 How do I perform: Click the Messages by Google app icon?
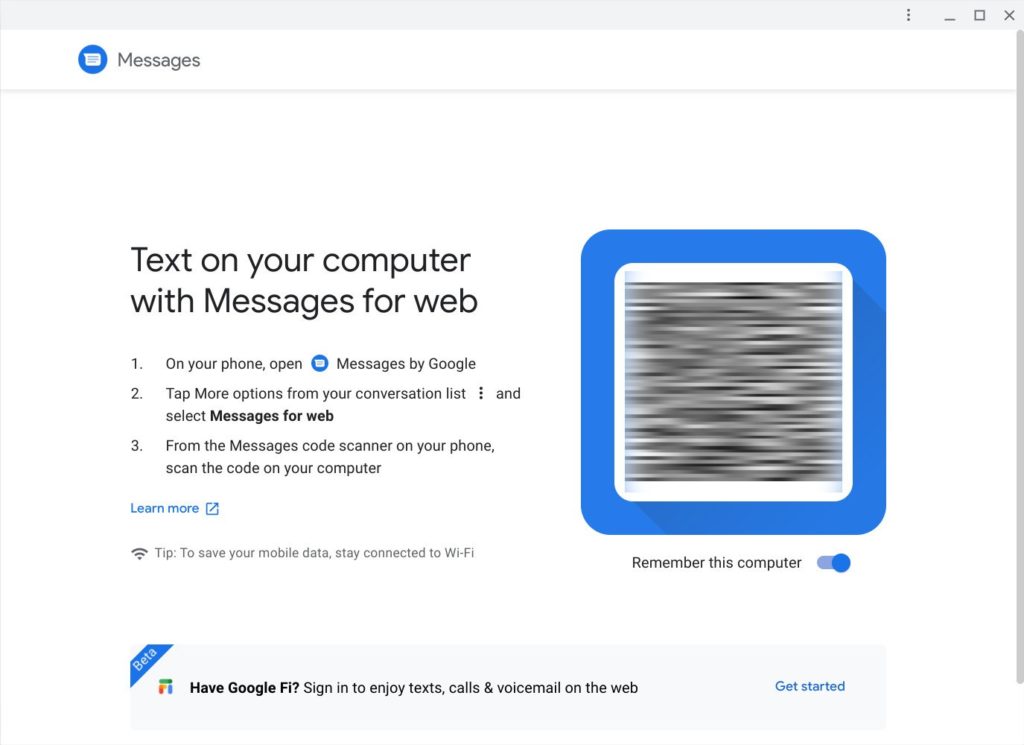coord(319,363)
